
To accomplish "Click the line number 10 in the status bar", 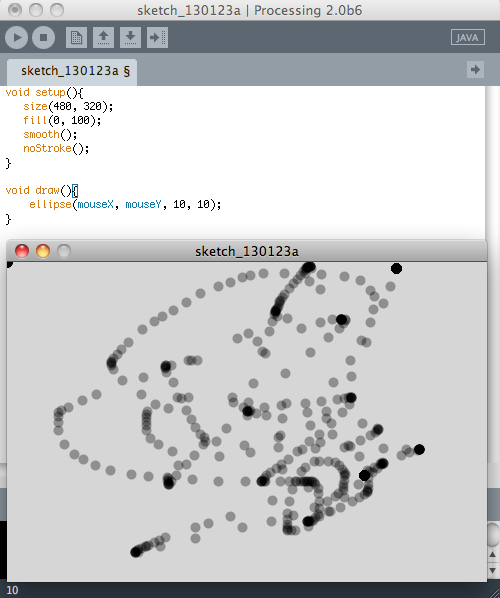I will pyautogui.click(x=12, y=590).
